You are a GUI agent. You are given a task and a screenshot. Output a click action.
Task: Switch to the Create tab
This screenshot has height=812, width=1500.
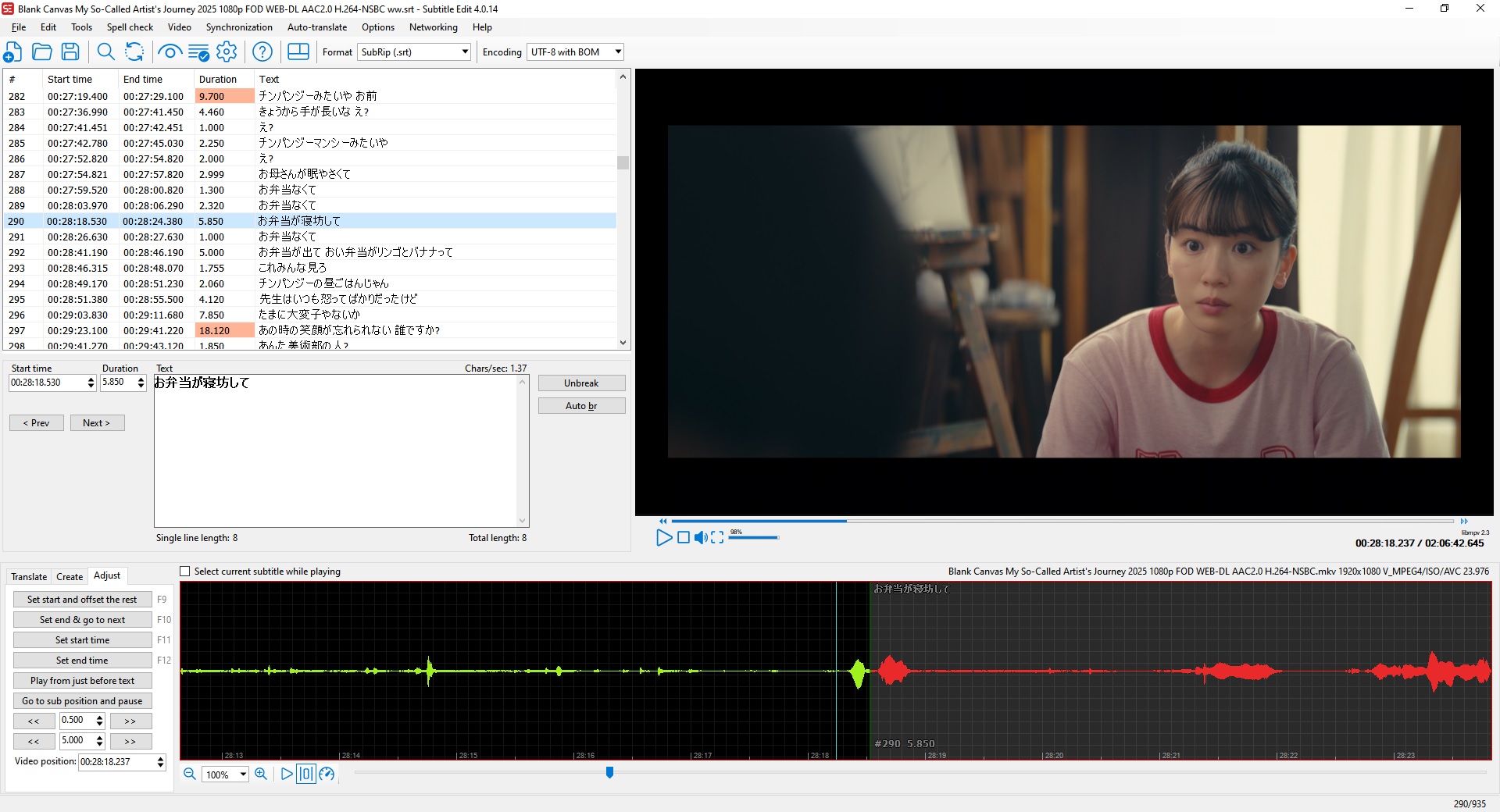click(70, 577)
